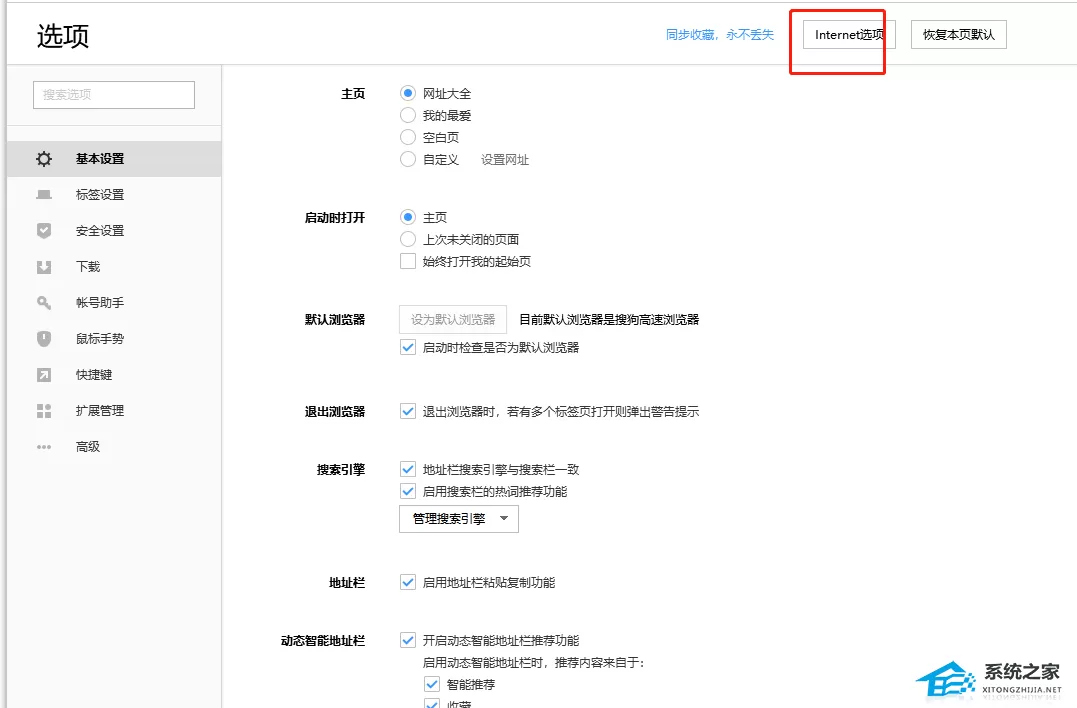The height and width of the screenshot is (708, 1077).
Task: Select 空白页 as the homepage
Action: (x=408, y=137)
